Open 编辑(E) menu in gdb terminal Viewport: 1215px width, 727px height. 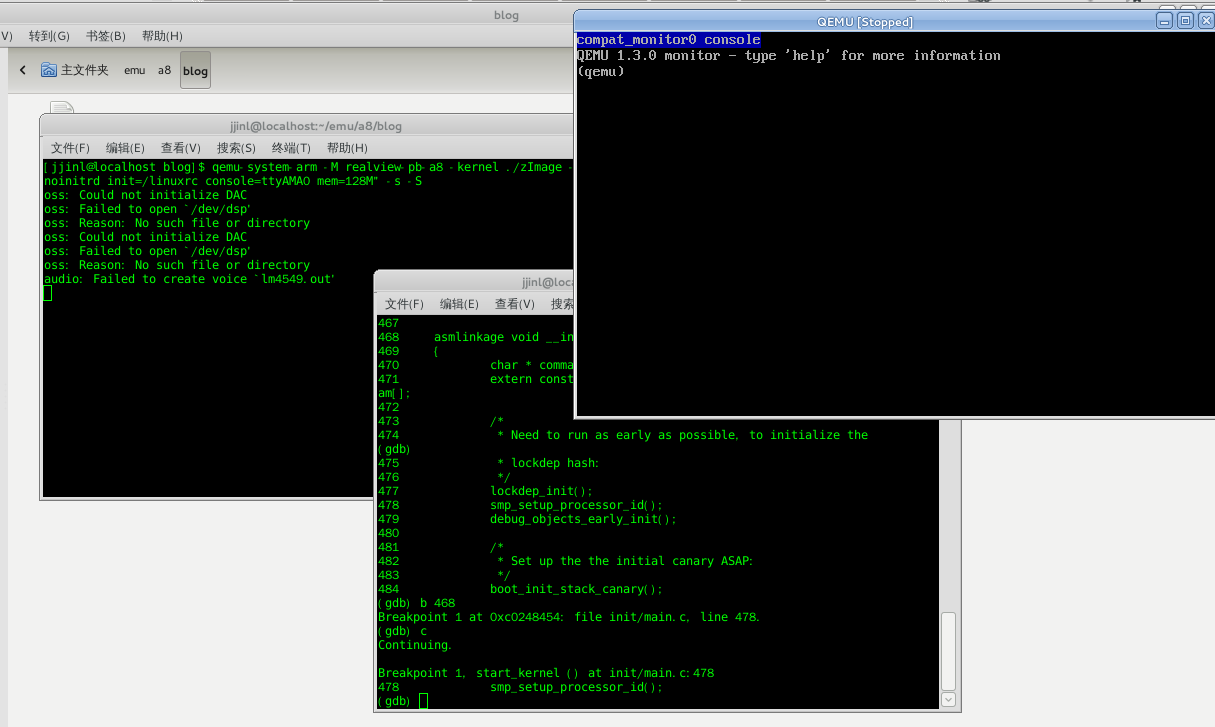[459, 304]
